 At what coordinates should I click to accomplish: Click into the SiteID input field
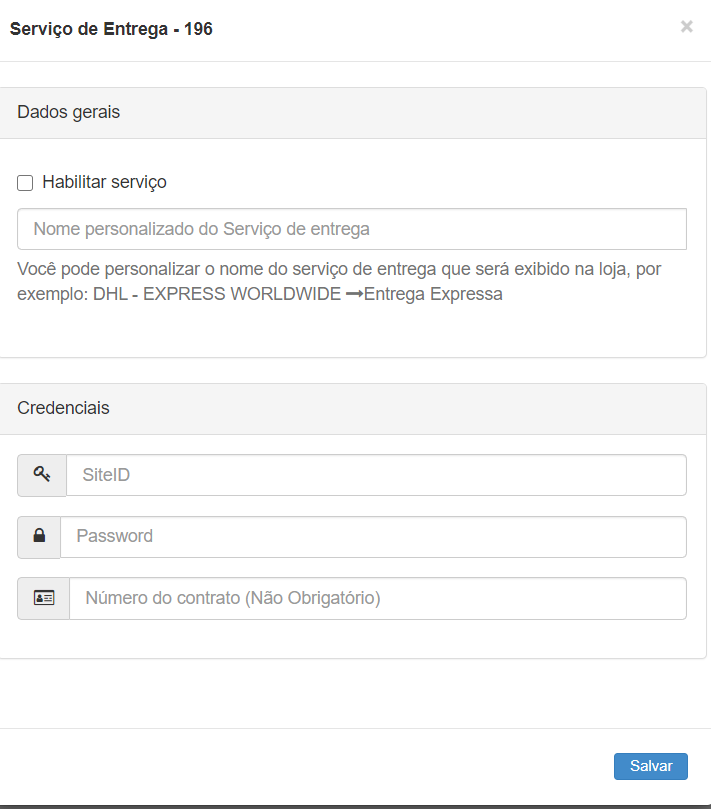[375, 475]
